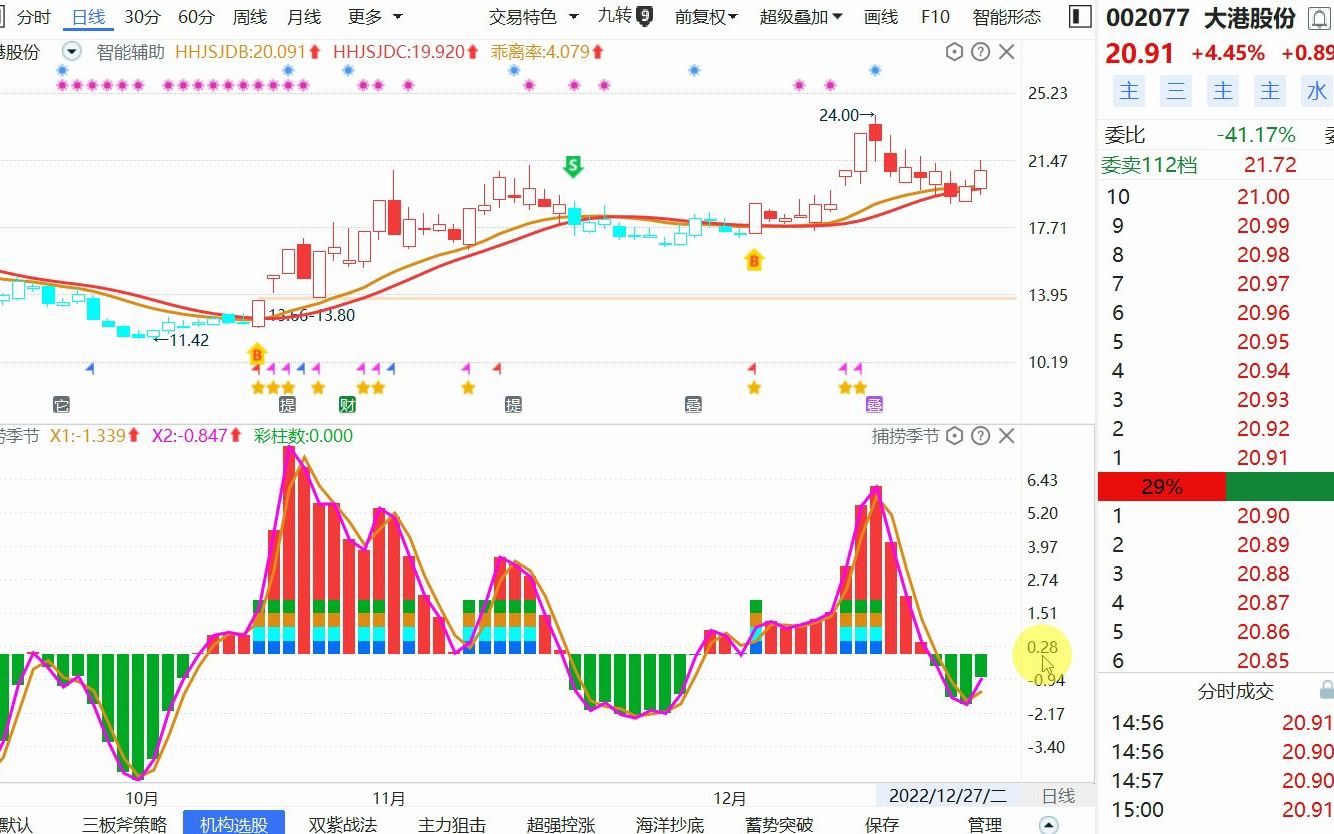1334x834 pixels.
Task: Switch to the 分时 intraday view
Action: click(x=34, y=17)
